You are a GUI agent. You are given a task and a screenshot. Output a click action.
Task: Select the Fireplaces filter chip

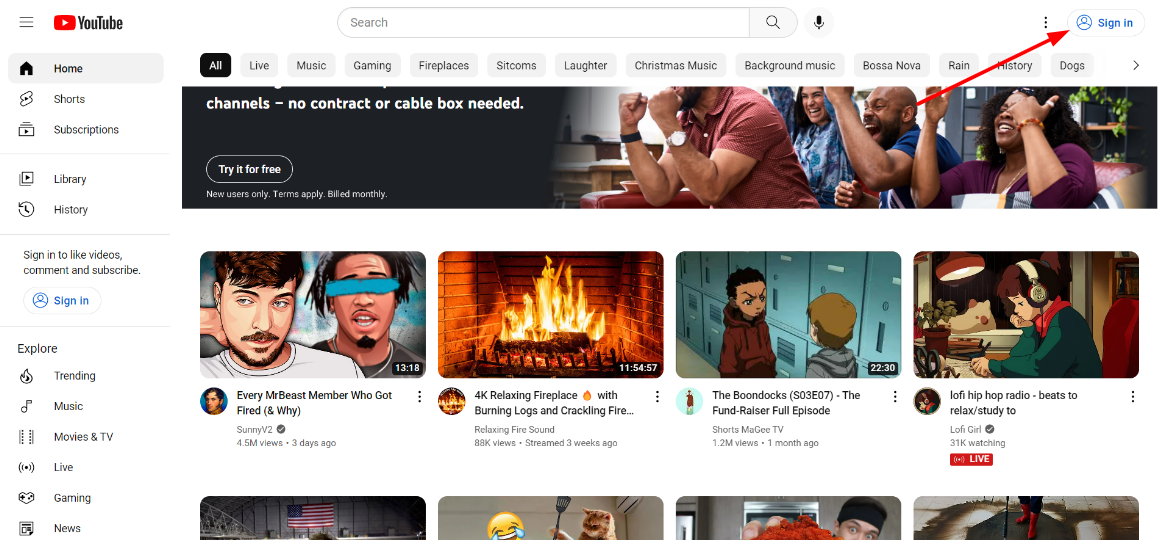click(443, 65)
